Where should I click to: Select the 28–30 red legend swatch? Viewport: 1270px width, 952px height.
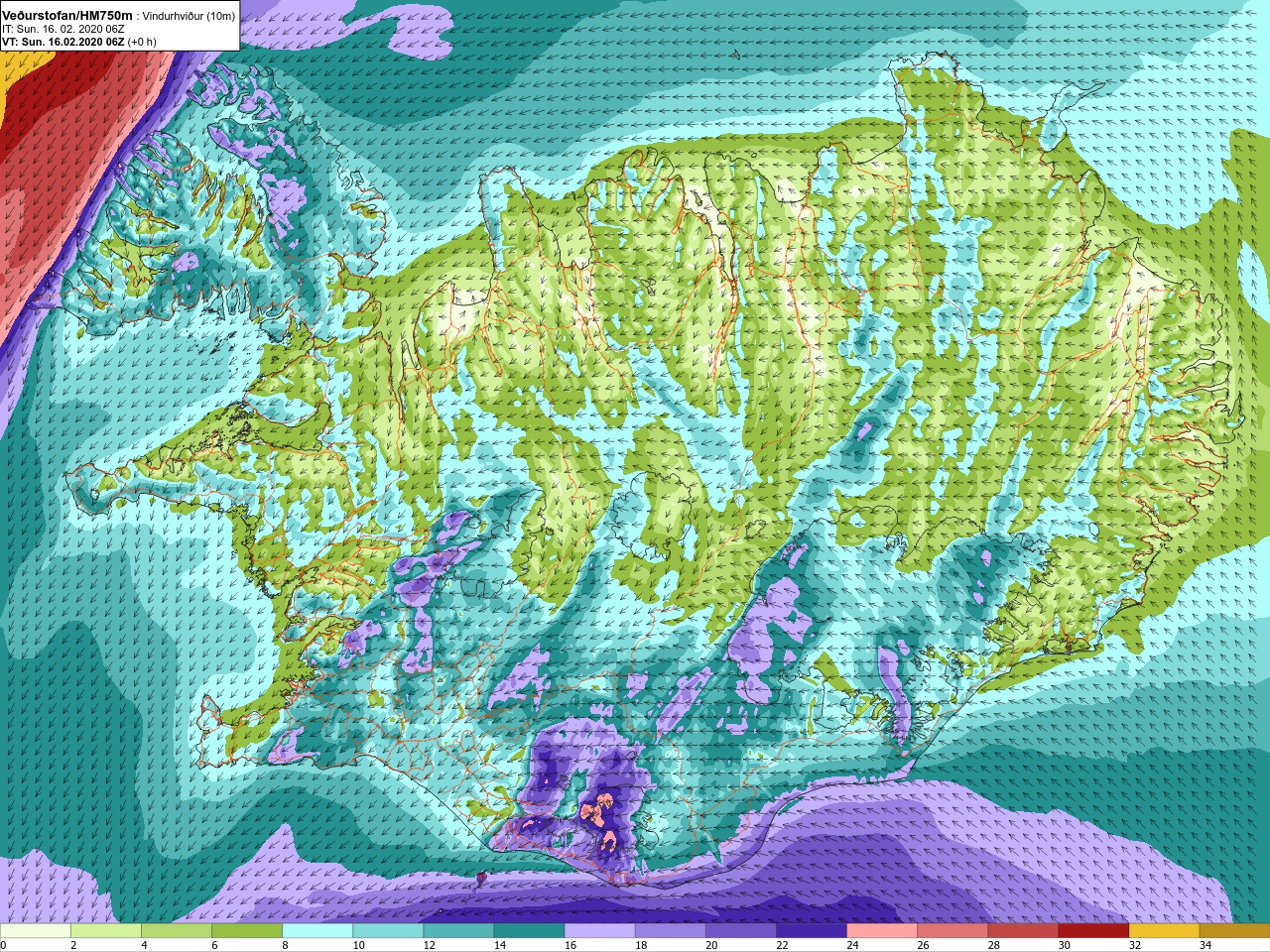[1022, 931]
